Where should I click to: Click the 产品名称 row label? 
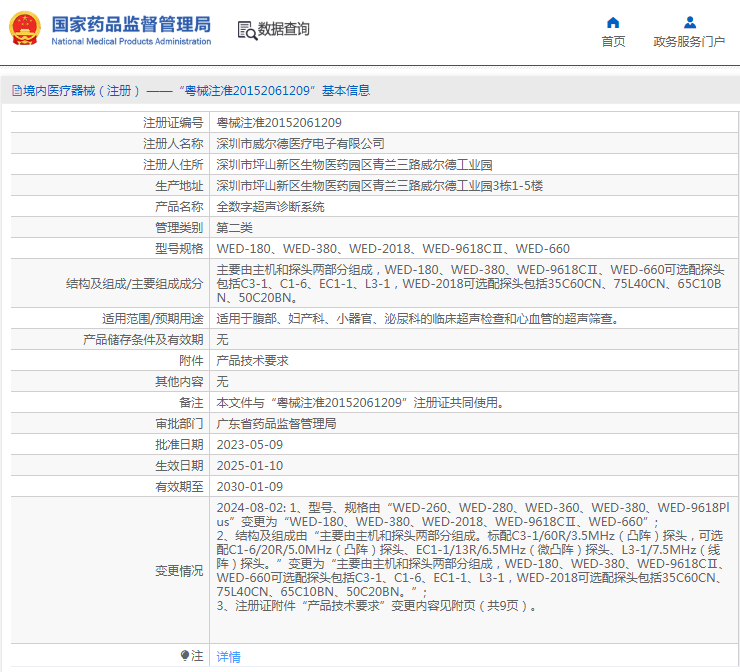179,207
